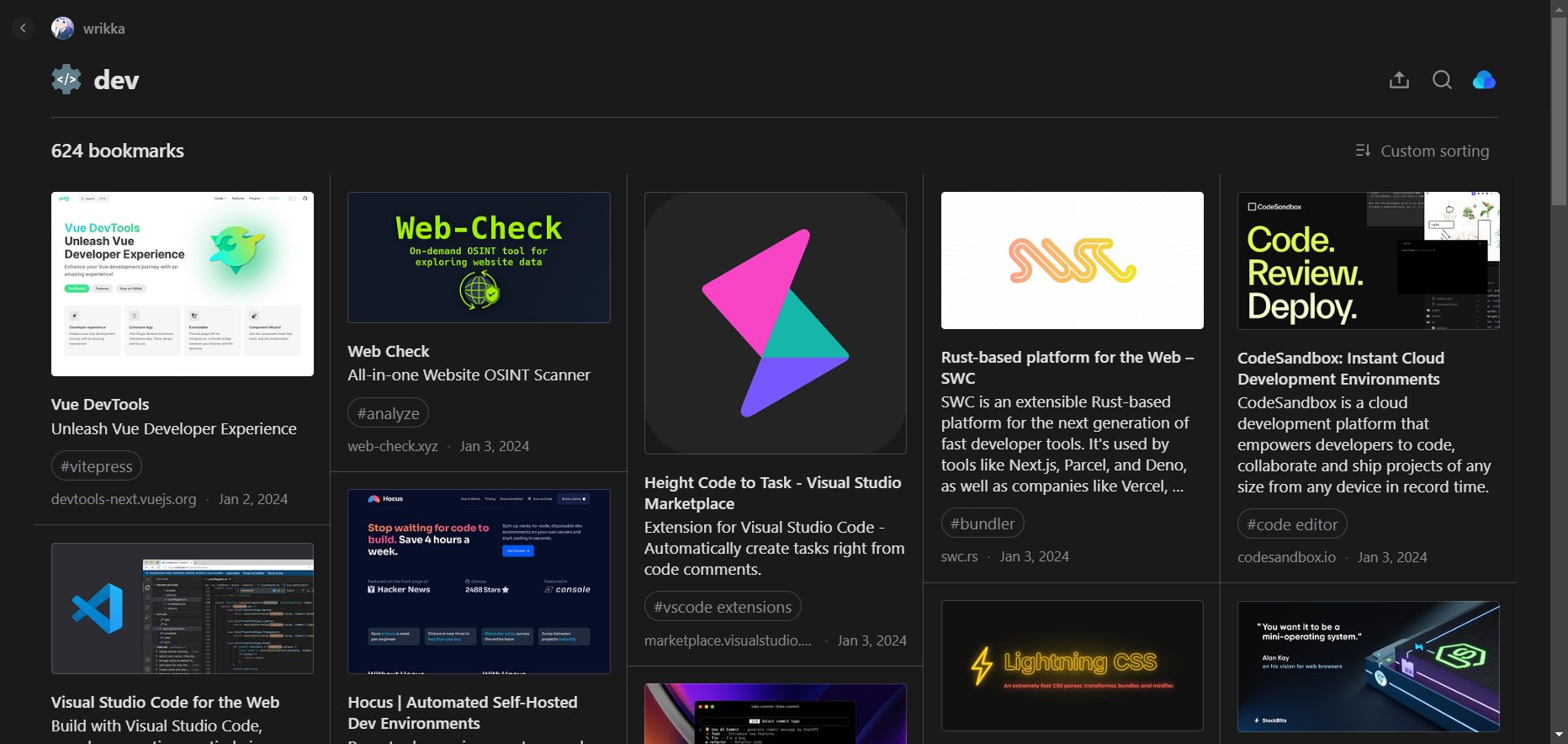The image size is (1568, 744).
Task: Open the Hocus preview thumbnail
Action: point(479,582)
